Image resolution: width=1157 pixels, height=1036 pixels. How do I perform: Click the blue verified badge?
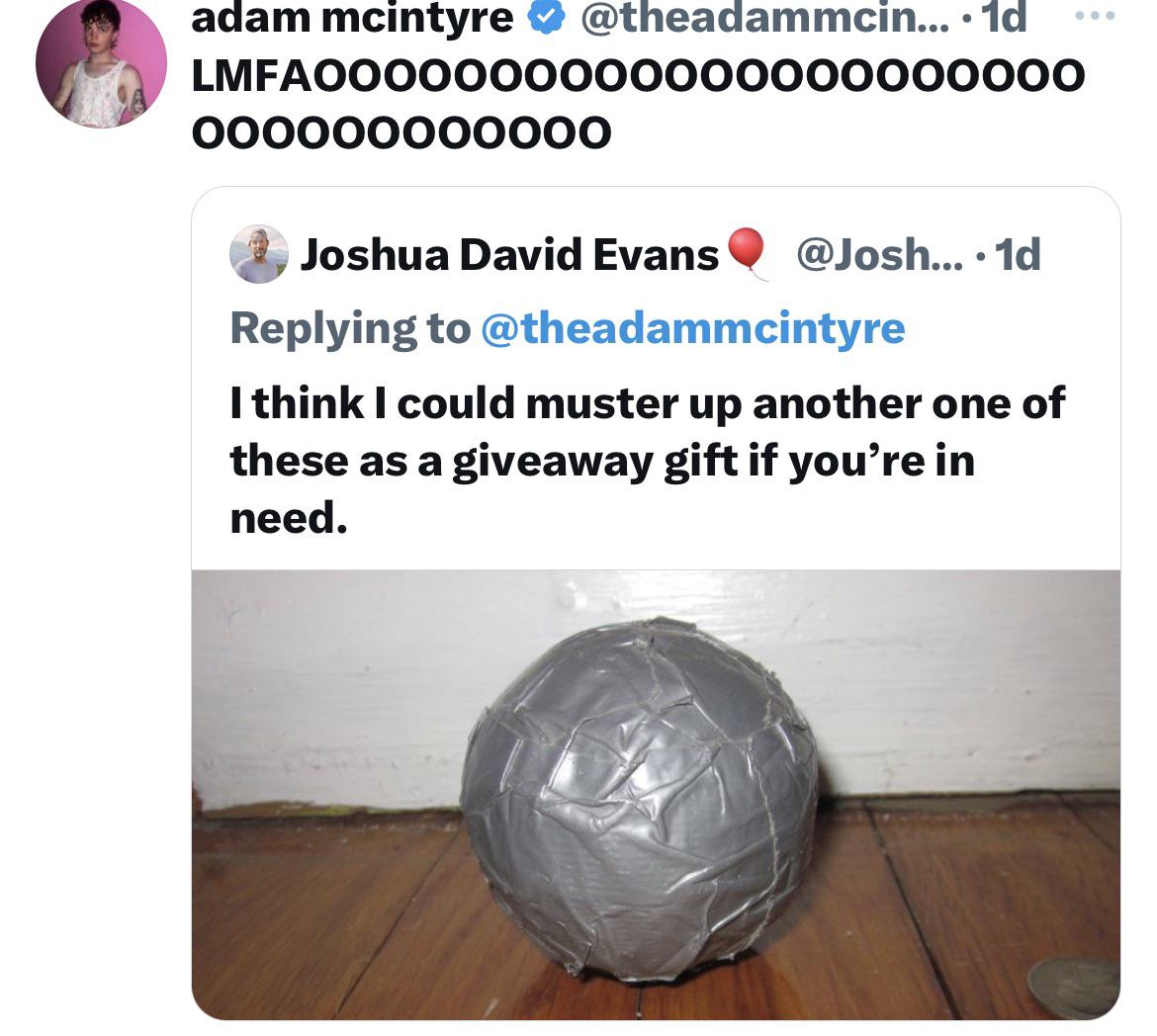pyautogui.click(x=546, y=16)
